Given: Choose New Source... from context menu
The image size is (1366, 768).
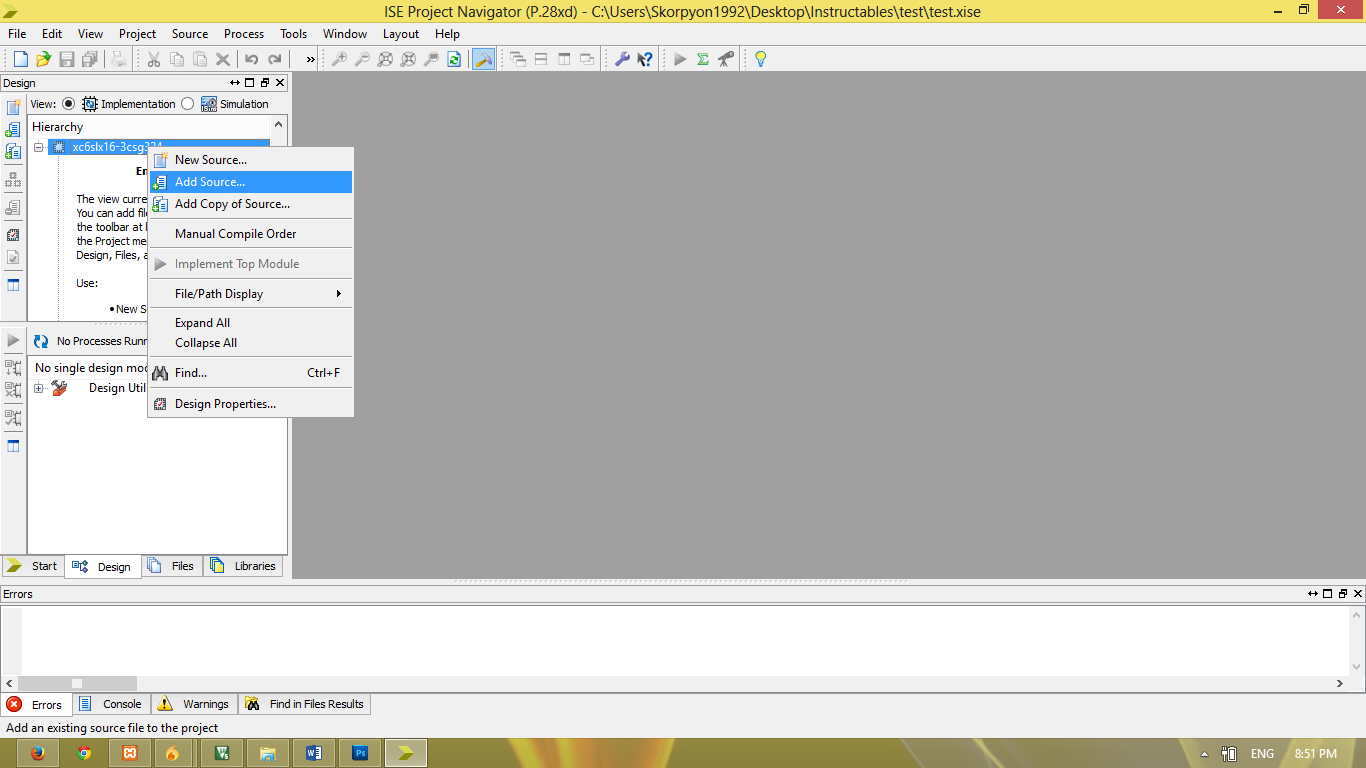Looking at the screenshot, I should tap(250, 160).
